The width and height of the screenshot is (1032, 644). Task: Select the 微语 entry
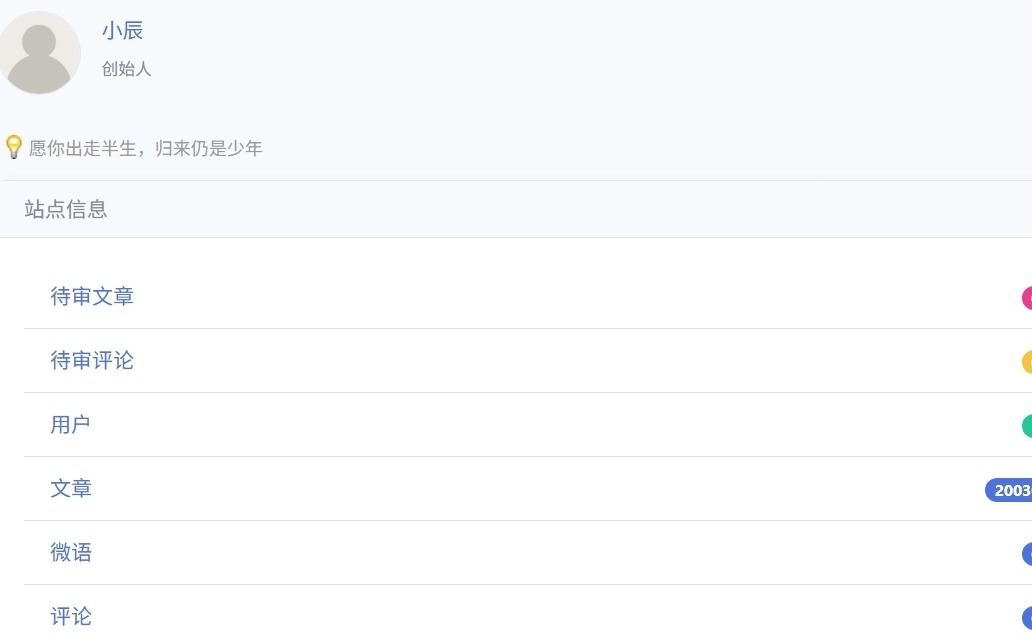70,552
